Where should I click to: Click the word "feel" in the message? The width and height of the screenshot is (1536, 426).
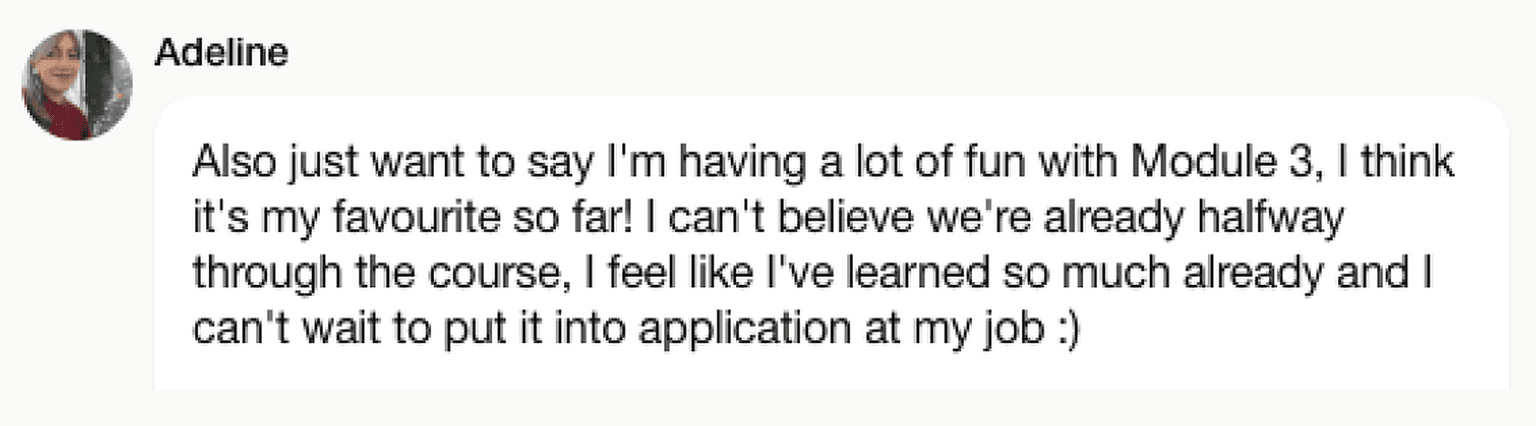click(x=632, y=273)
